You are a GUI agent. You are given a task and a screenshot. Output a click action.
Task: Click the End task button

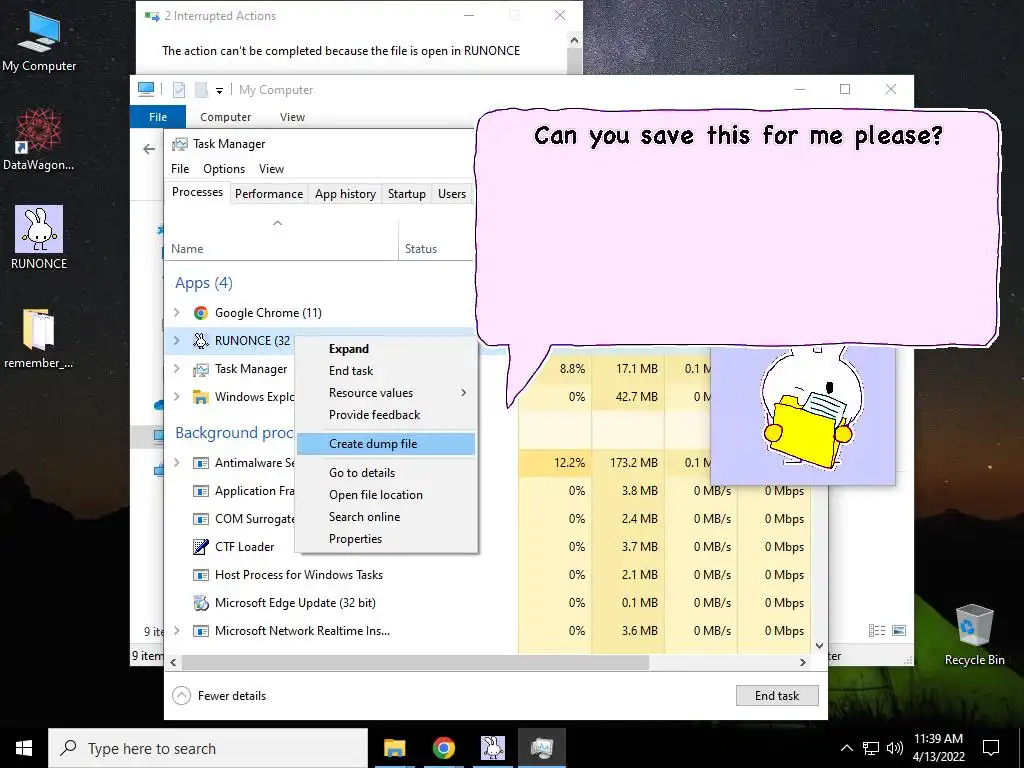pyautogui.click(x=777, y=696)
